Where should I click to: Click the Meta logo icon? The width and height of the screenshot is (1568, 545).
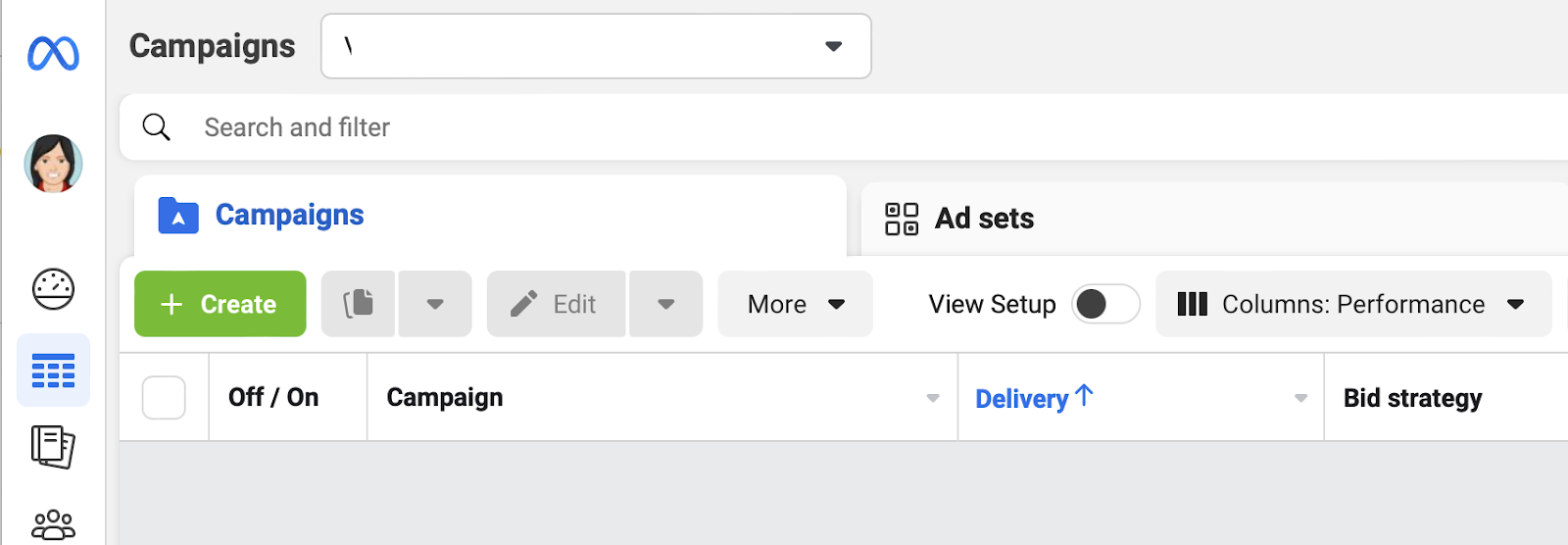[53, 53]
